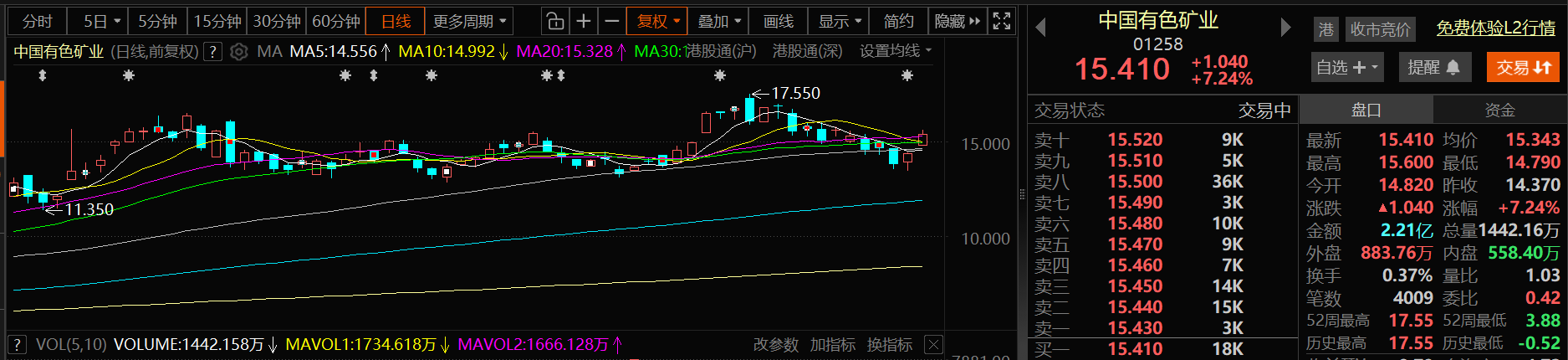Click the 港 market badge
Viewport: 1568px width, 360px height.
click(x=1325, y=30)
